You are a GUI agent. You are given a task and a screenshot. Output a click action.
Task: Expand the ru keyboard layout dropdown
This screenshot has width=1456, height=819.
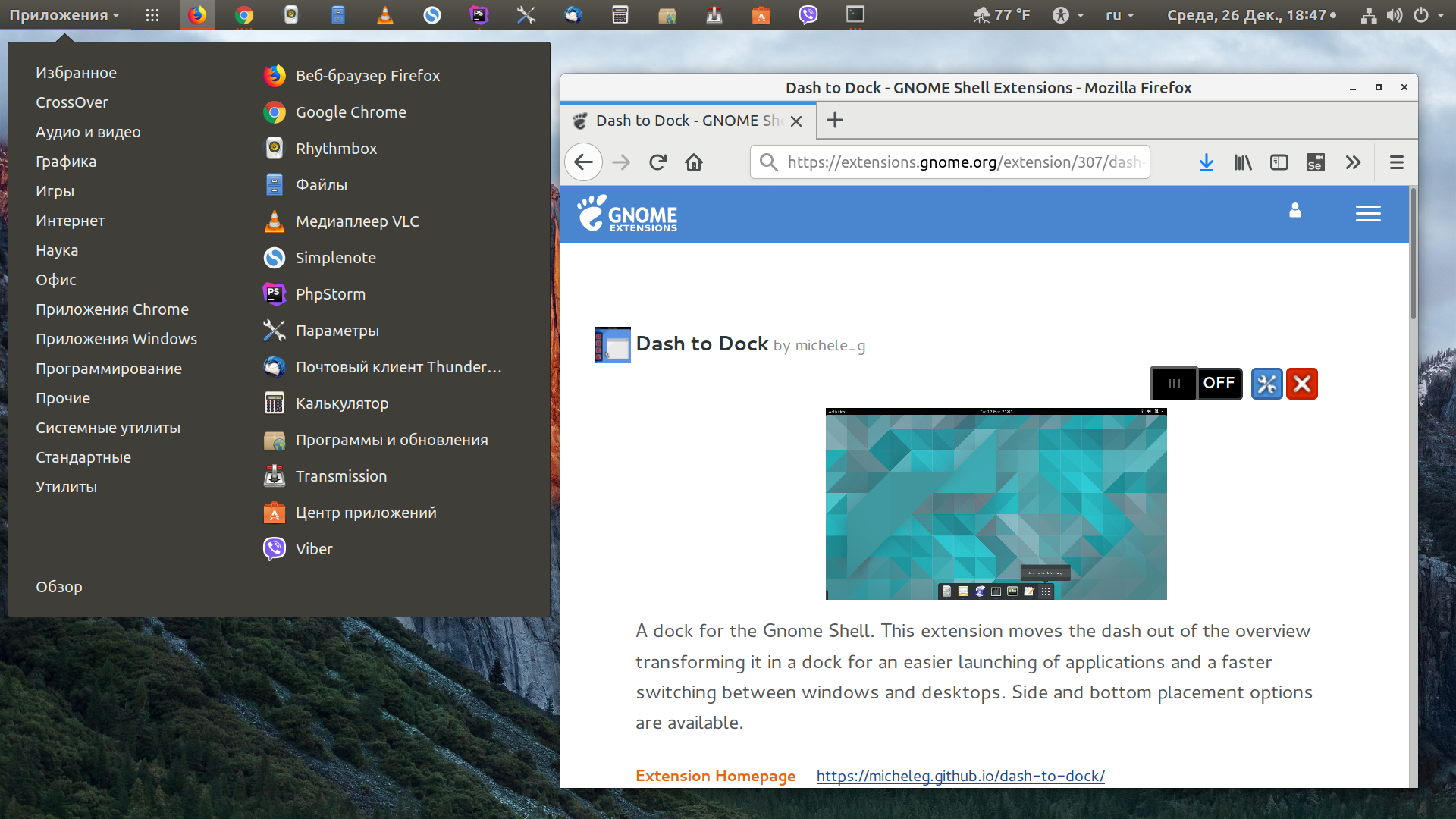(1119, 15)
